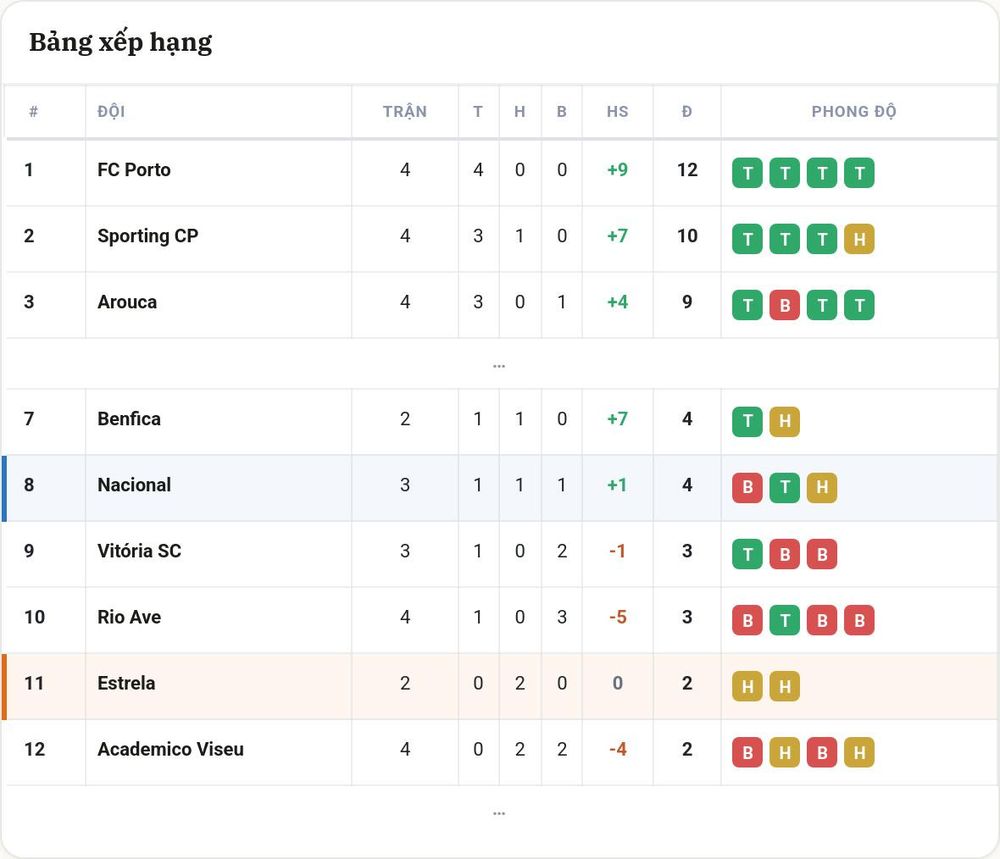Click PHONG ĐỘ column header
This screenshot has height=859, width=1000.
coord(853,112)
